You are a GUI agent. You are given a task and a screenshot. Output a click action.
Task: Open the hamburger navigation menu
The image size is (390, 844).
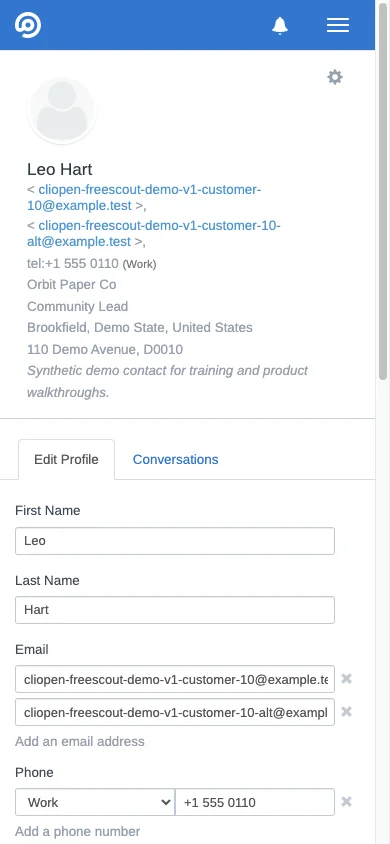(x=338, y=25)
